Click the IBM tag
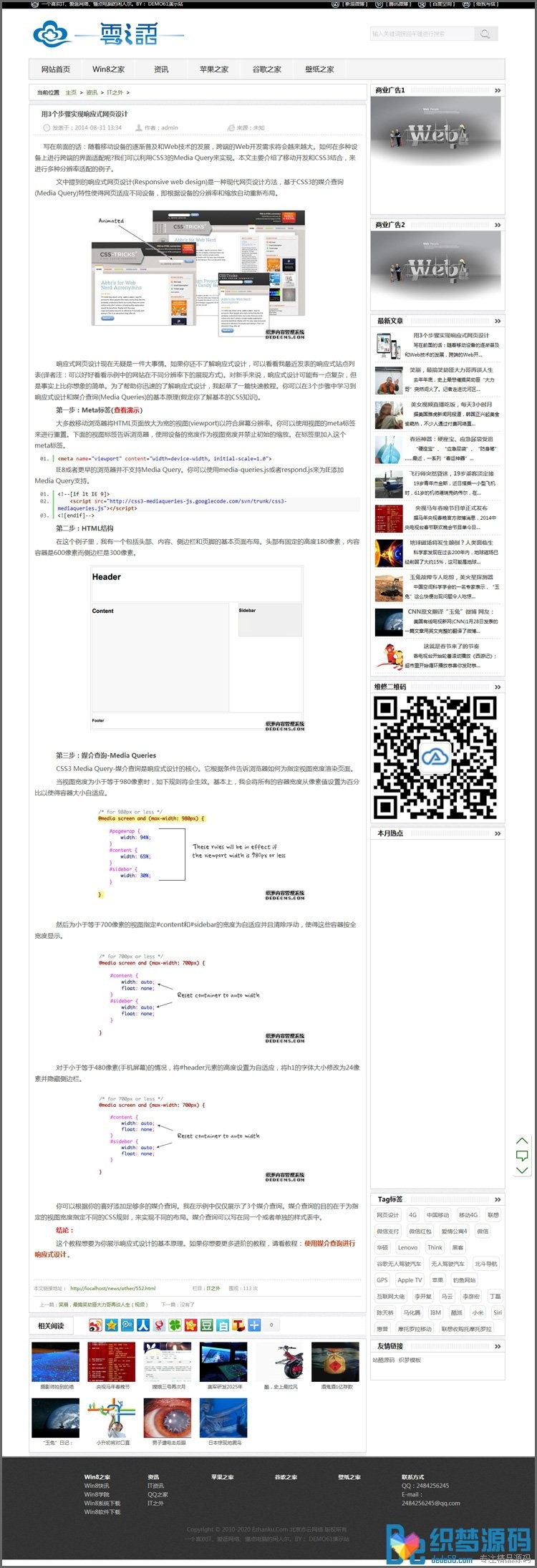Screen dimensions: 537x1568 (435, 1312)
